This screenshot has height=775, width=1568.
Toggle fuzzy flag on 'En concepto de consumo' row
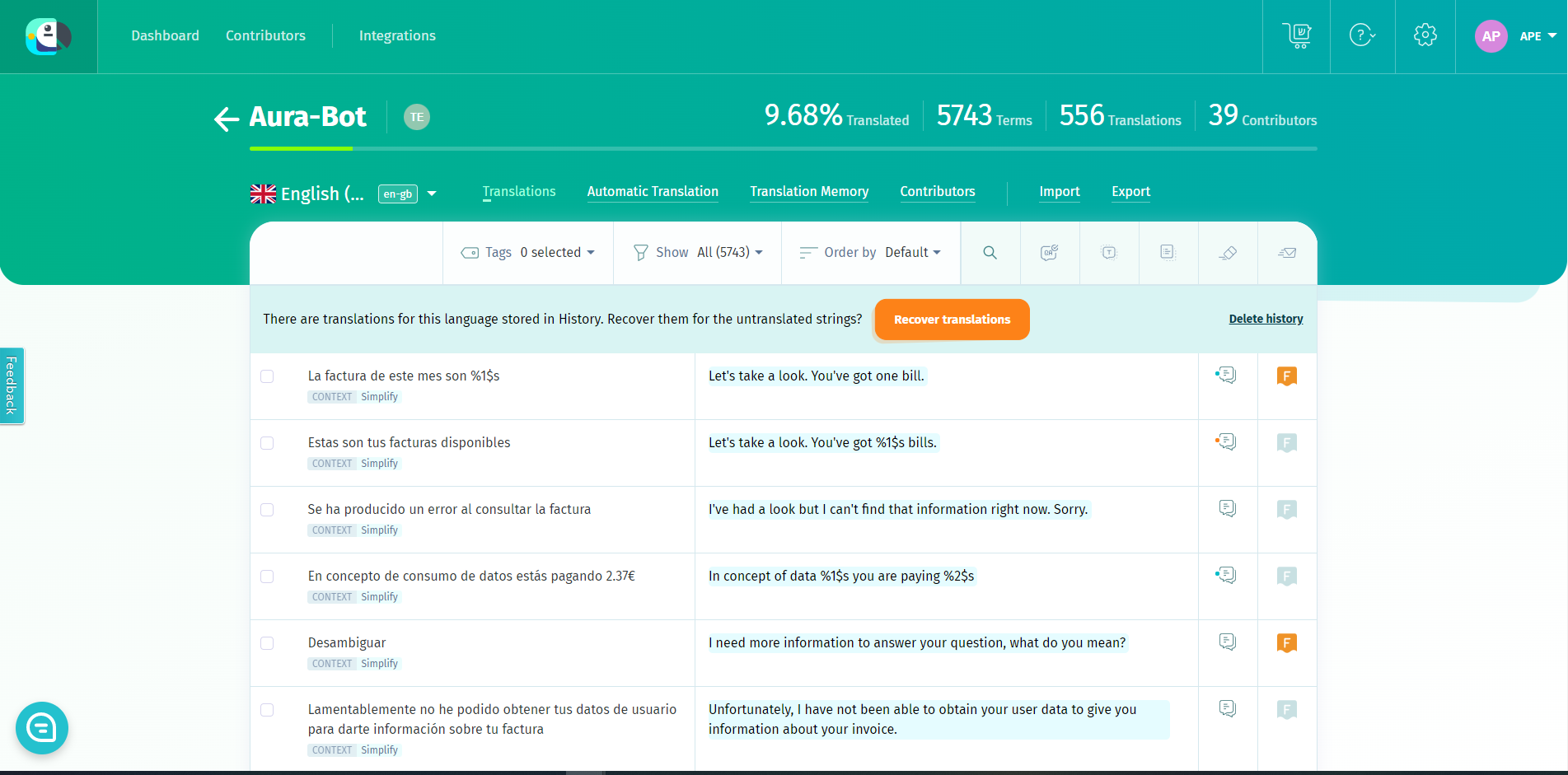1287,577
